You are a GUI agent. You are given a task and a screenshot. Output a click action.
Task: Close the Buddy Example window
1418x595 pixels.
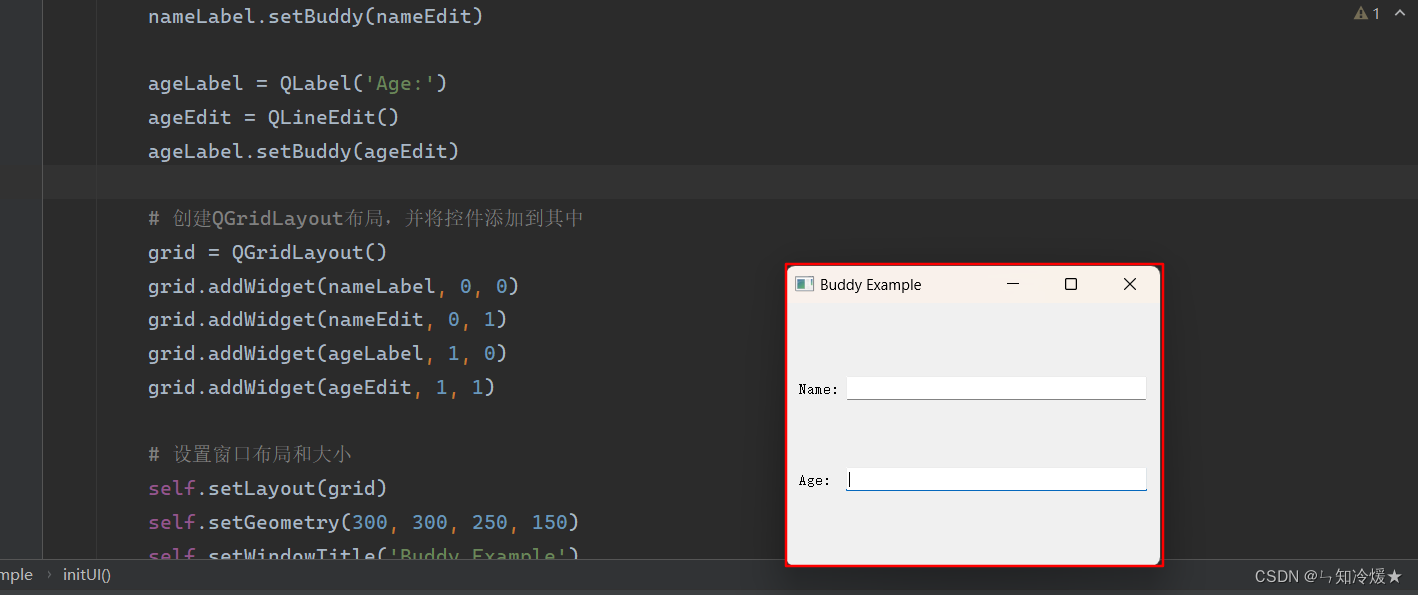click(1130, 285)
